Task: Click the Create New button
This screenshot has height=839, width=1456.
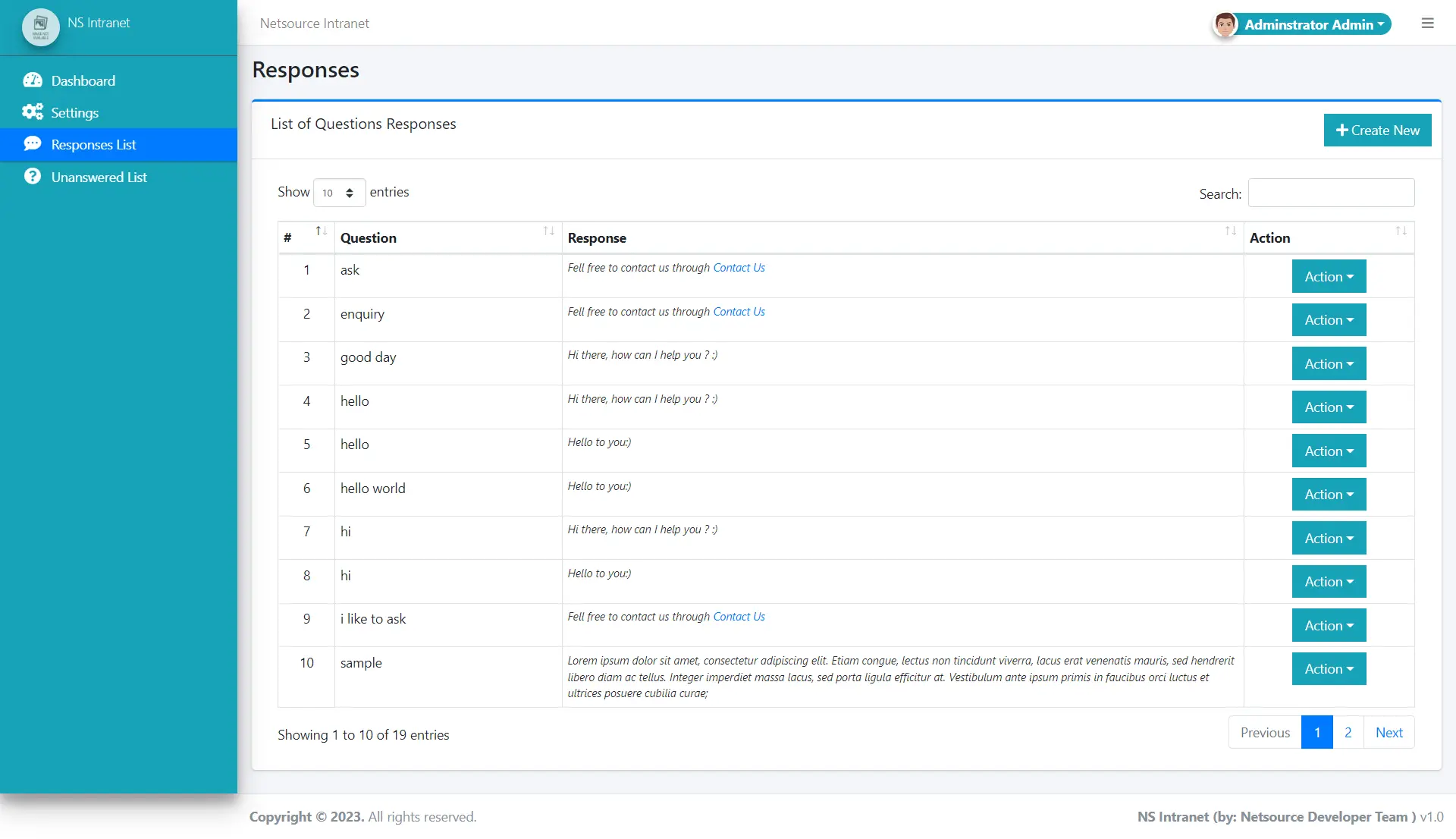Action: point(1377,130)
